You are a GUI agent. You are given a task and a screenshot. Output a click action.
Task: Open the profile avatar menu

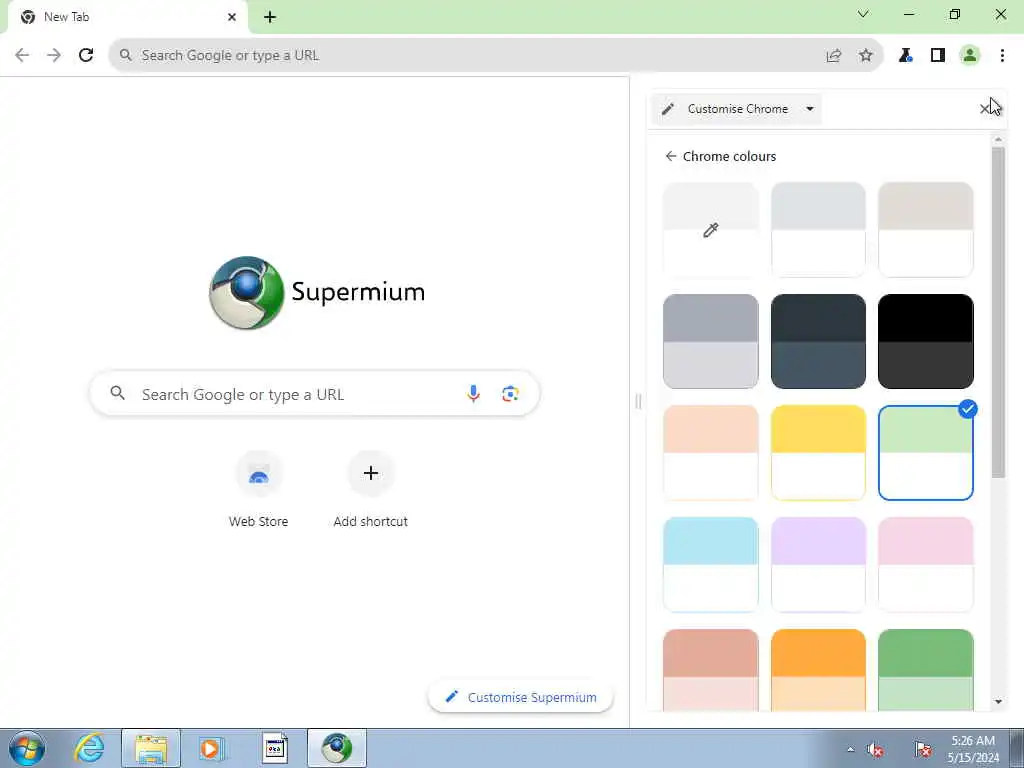point(970,56)
